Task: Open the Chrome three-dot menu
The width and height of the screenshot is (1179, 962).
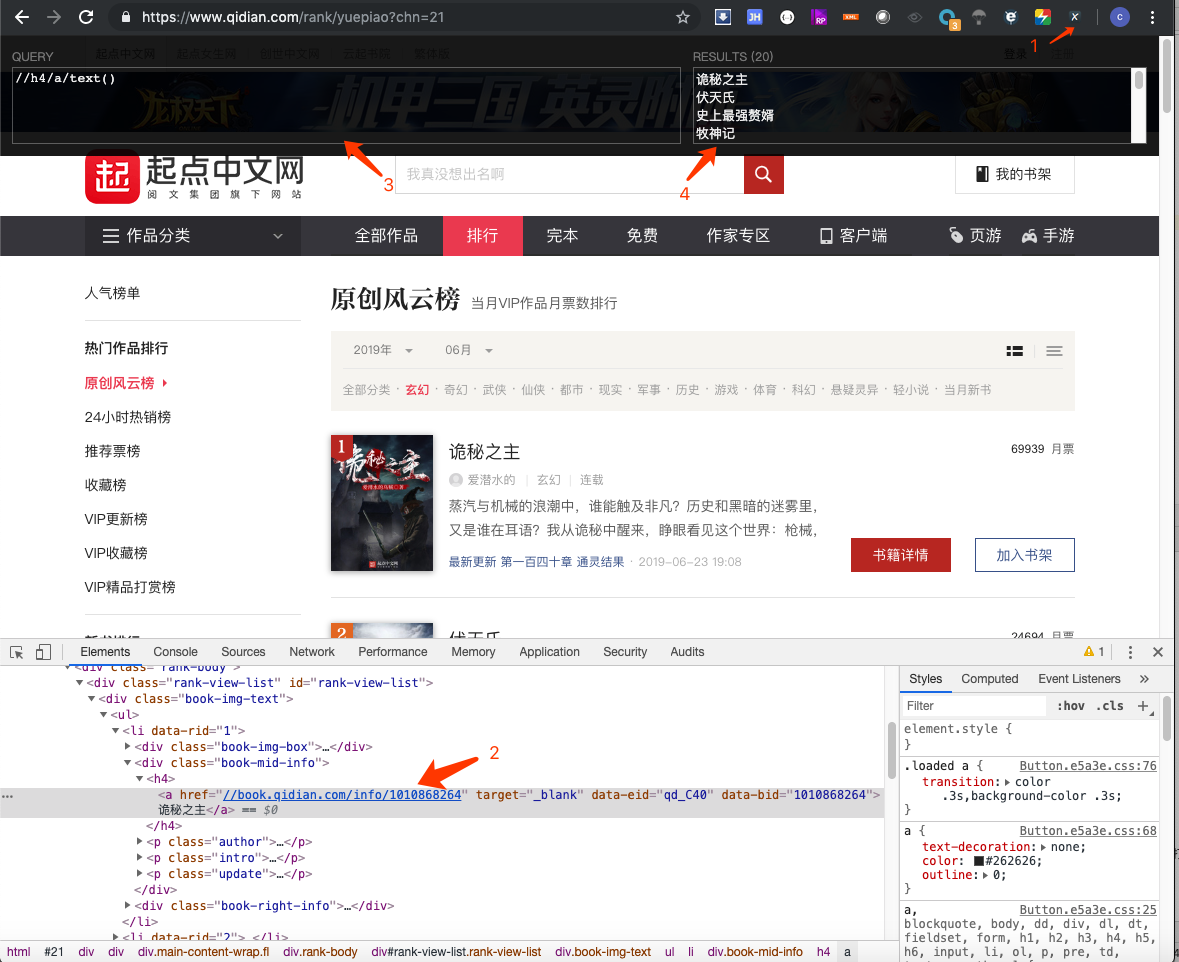Action: [1152, 17]
